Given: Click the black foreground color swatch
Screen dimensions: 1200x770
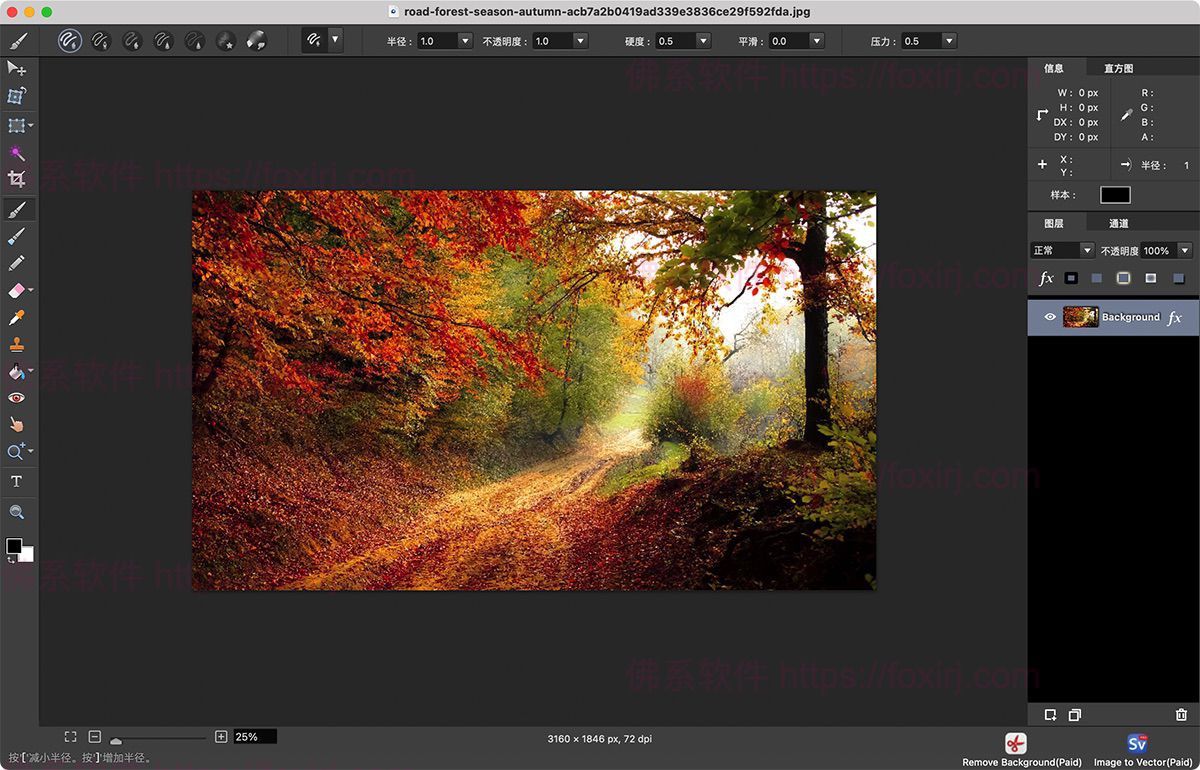Looking at the screenshot, I should click(14, 546).
